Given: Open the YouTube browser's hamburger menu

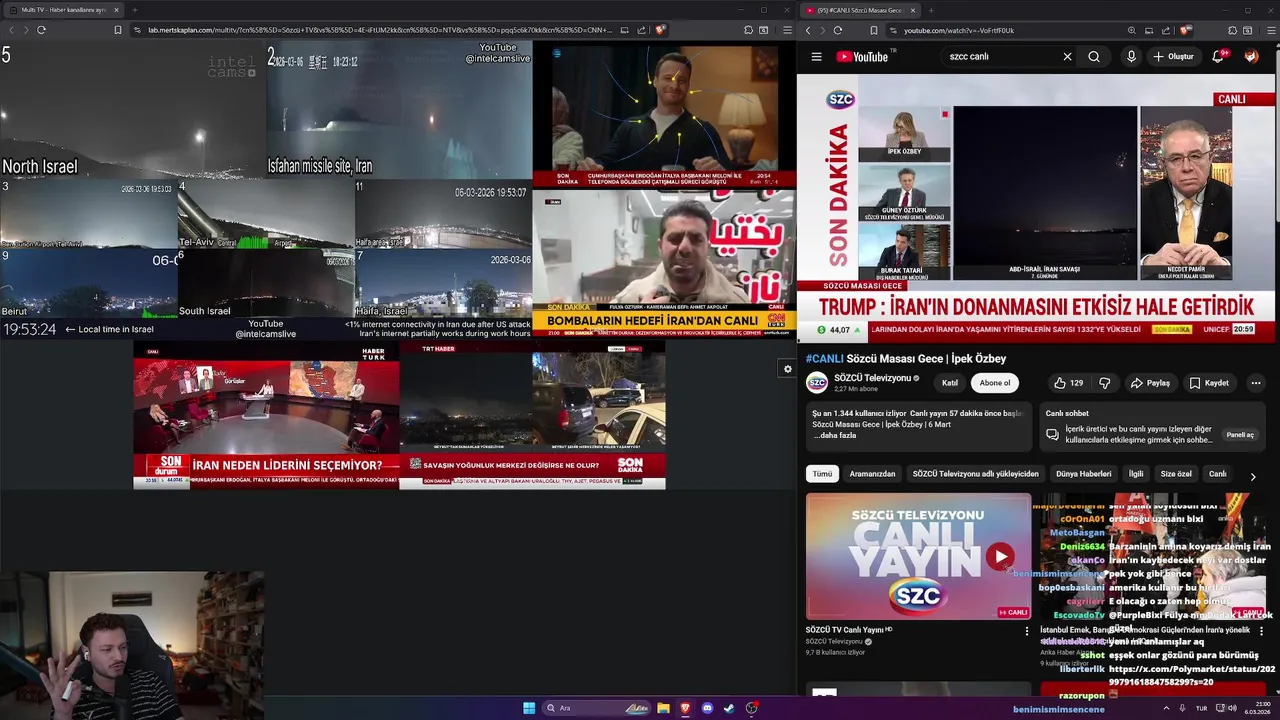Looking at the screenshot, I should 1270,30.
